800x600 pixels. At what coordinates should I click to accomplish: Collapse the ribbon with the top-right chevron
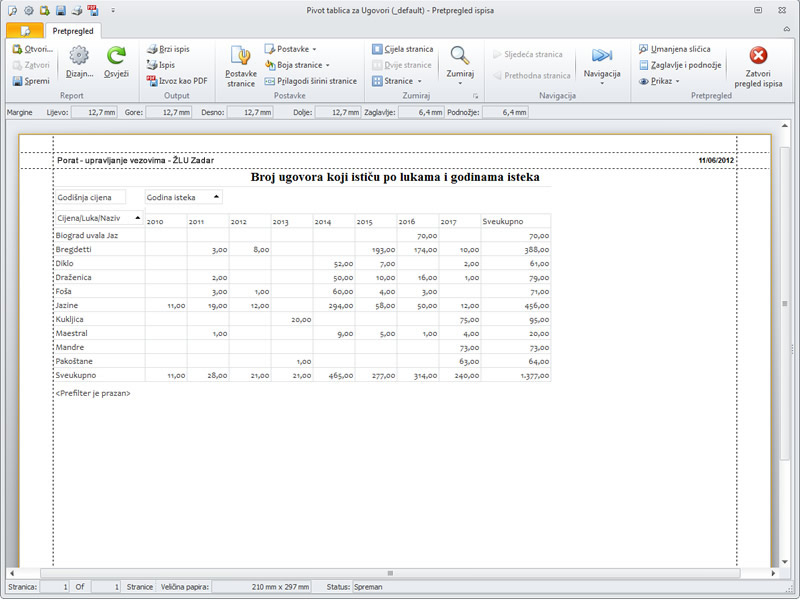pyautogui.click(x=786, y=29)
